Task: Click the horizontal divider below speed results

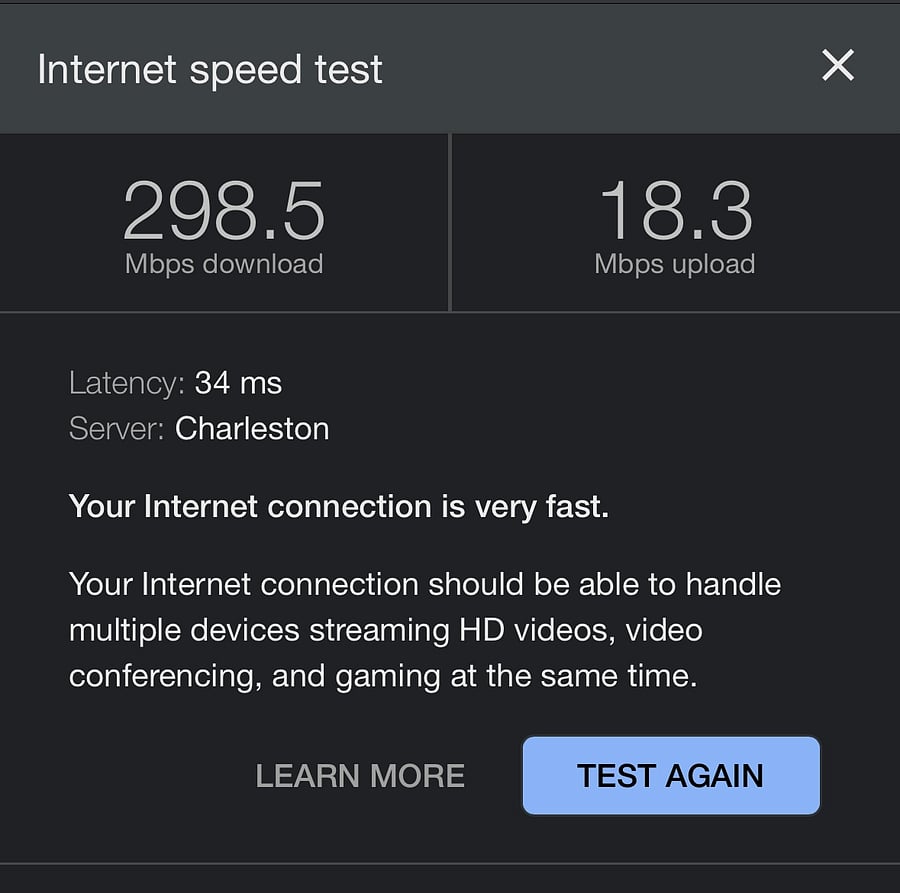Action: click(450, 312)
